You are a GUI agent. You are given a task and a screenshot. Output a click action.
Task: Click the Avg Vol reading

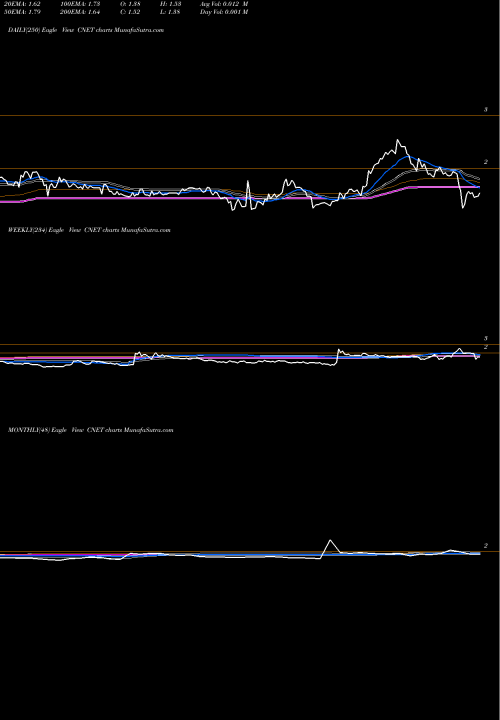coord(224,4)
